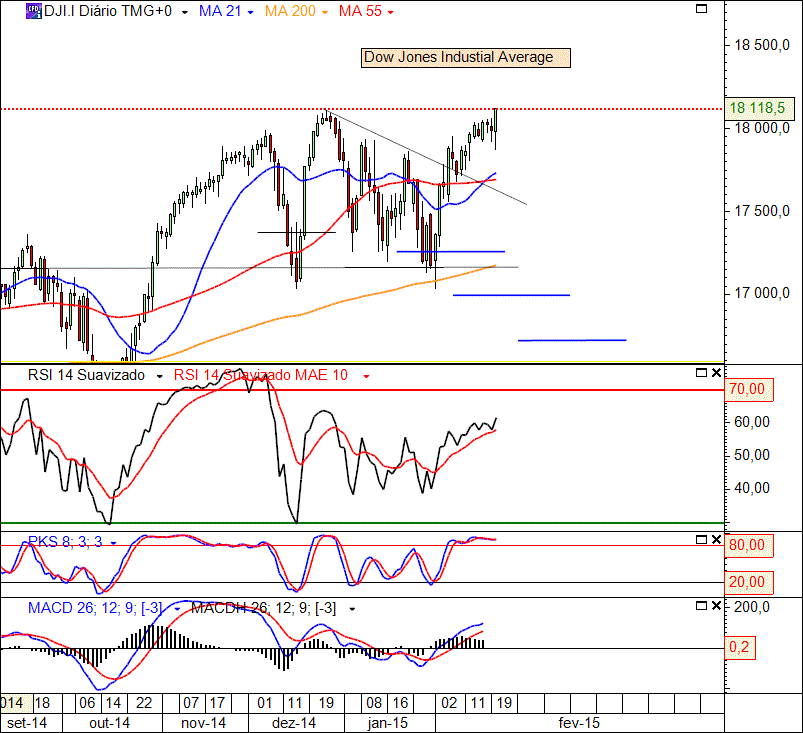The height and width of the screenshot is (733, 803).
Task: Click the 18 500,0 price axis label
Action: [762, 45]
